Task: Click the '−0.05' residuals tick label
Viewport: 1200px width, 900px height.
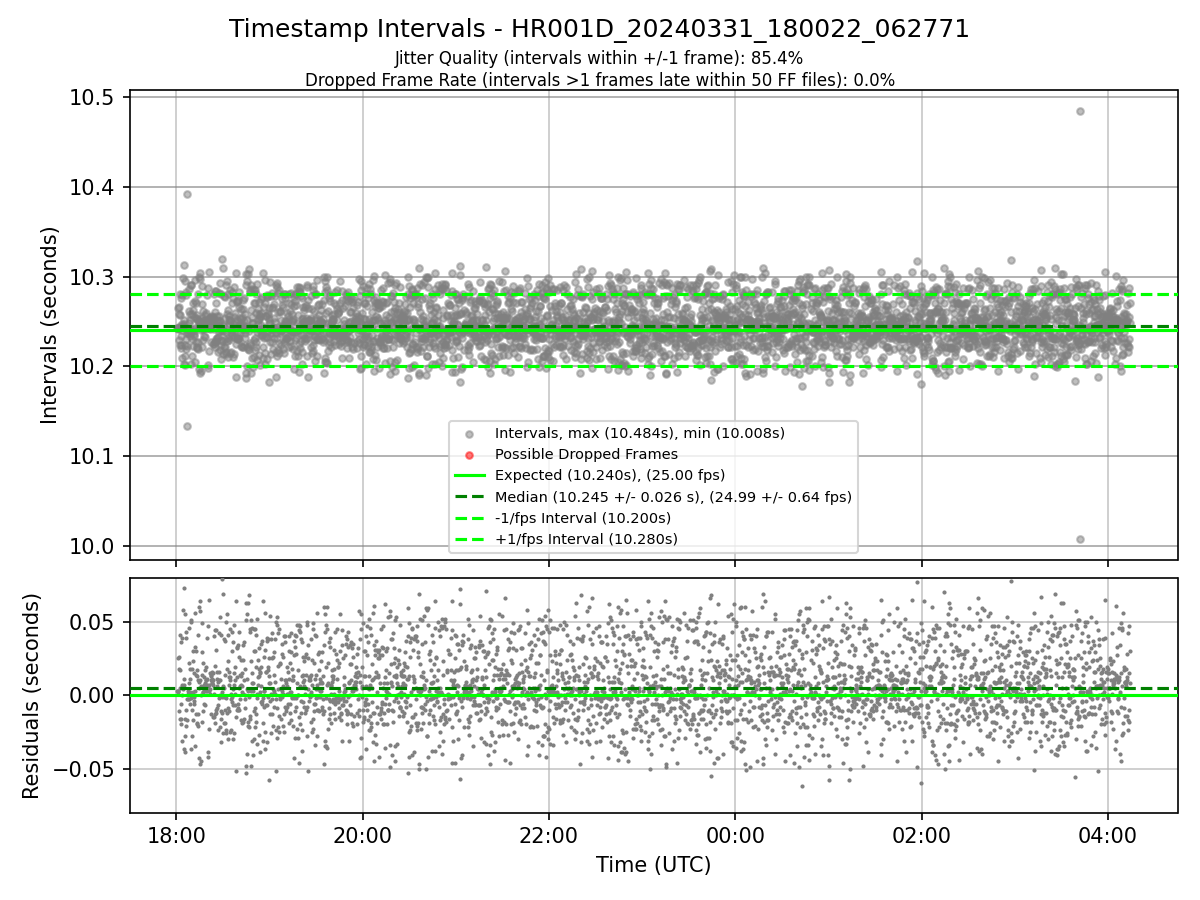Action: (85, 770)
